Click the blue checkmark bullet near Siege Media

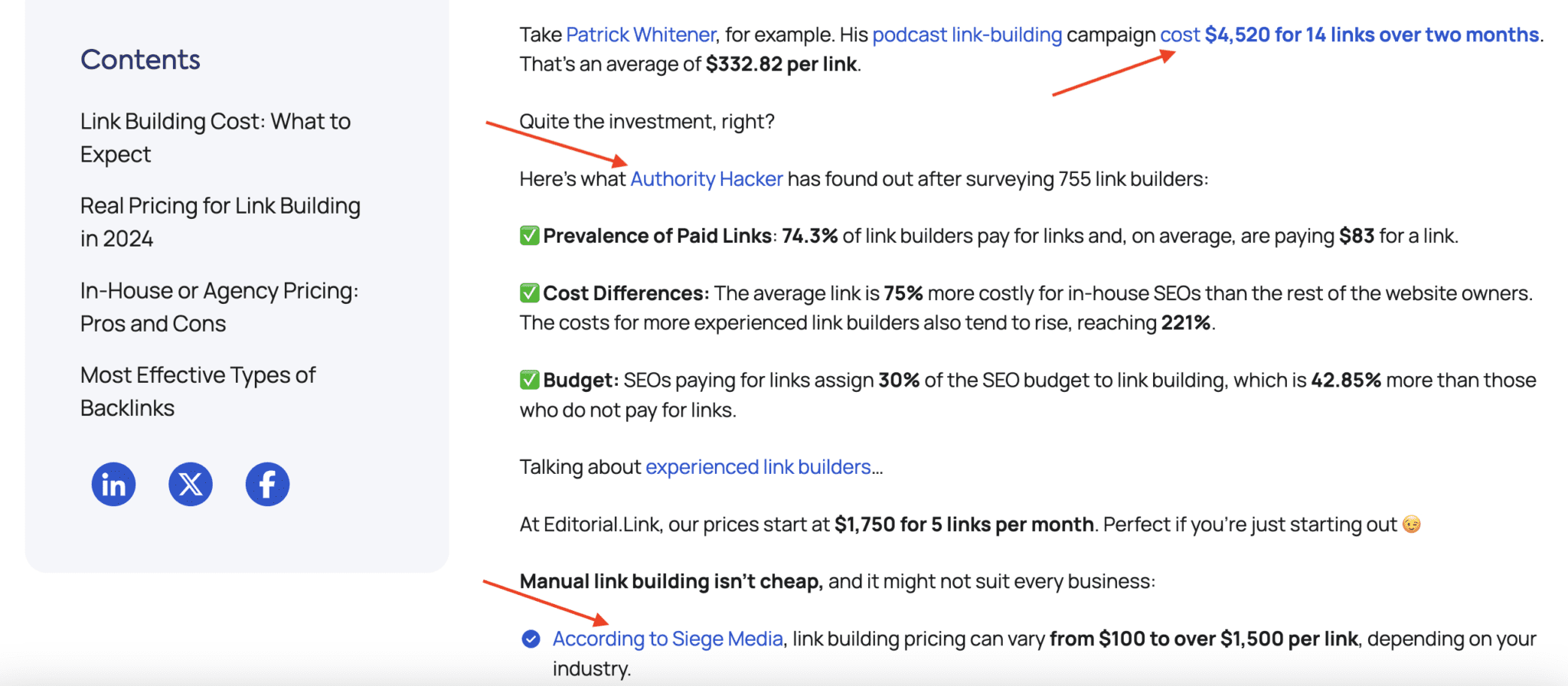point(530,638)
